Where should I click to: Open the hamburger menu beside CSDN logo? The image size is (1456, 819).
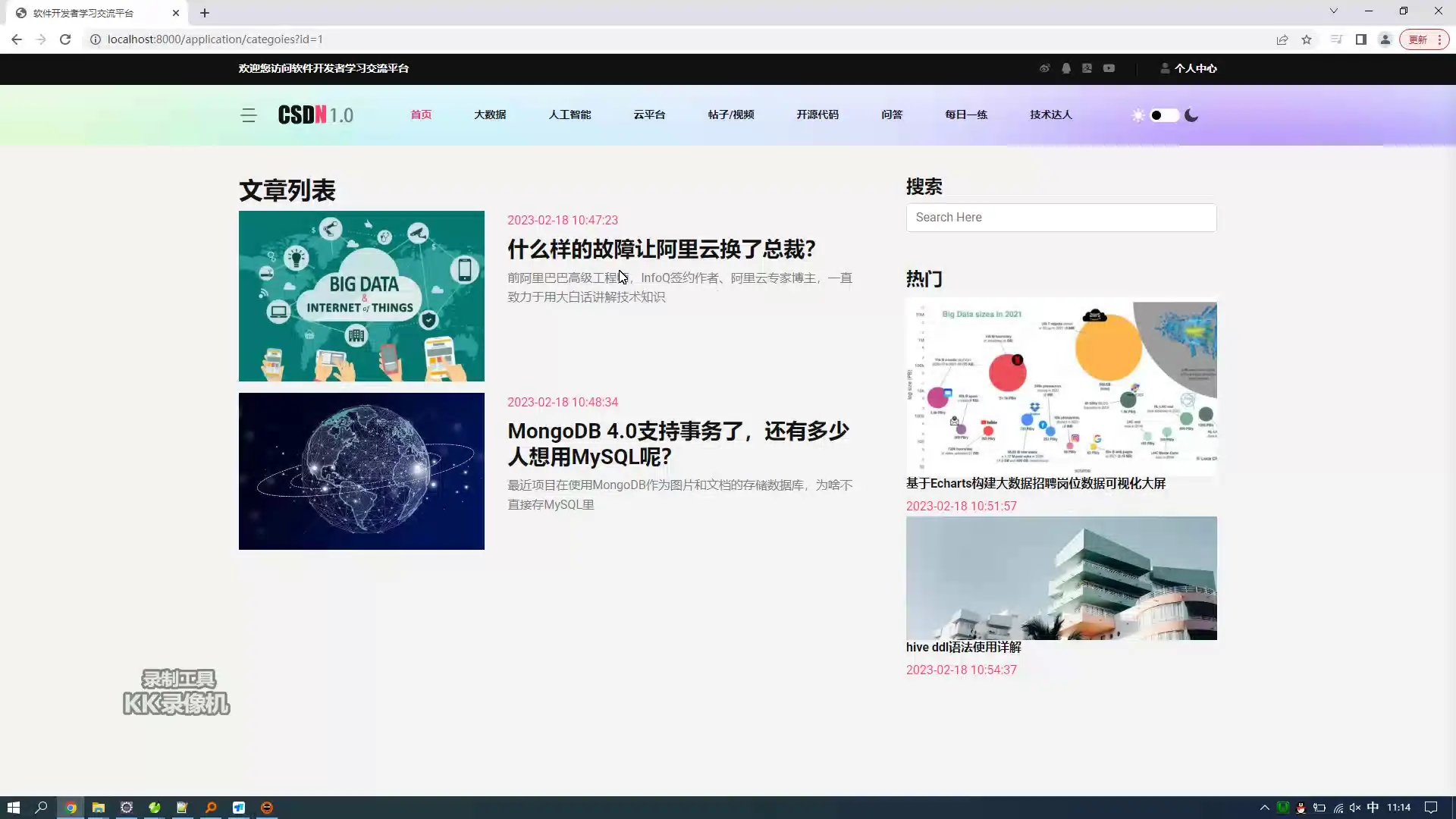(249, 115)
